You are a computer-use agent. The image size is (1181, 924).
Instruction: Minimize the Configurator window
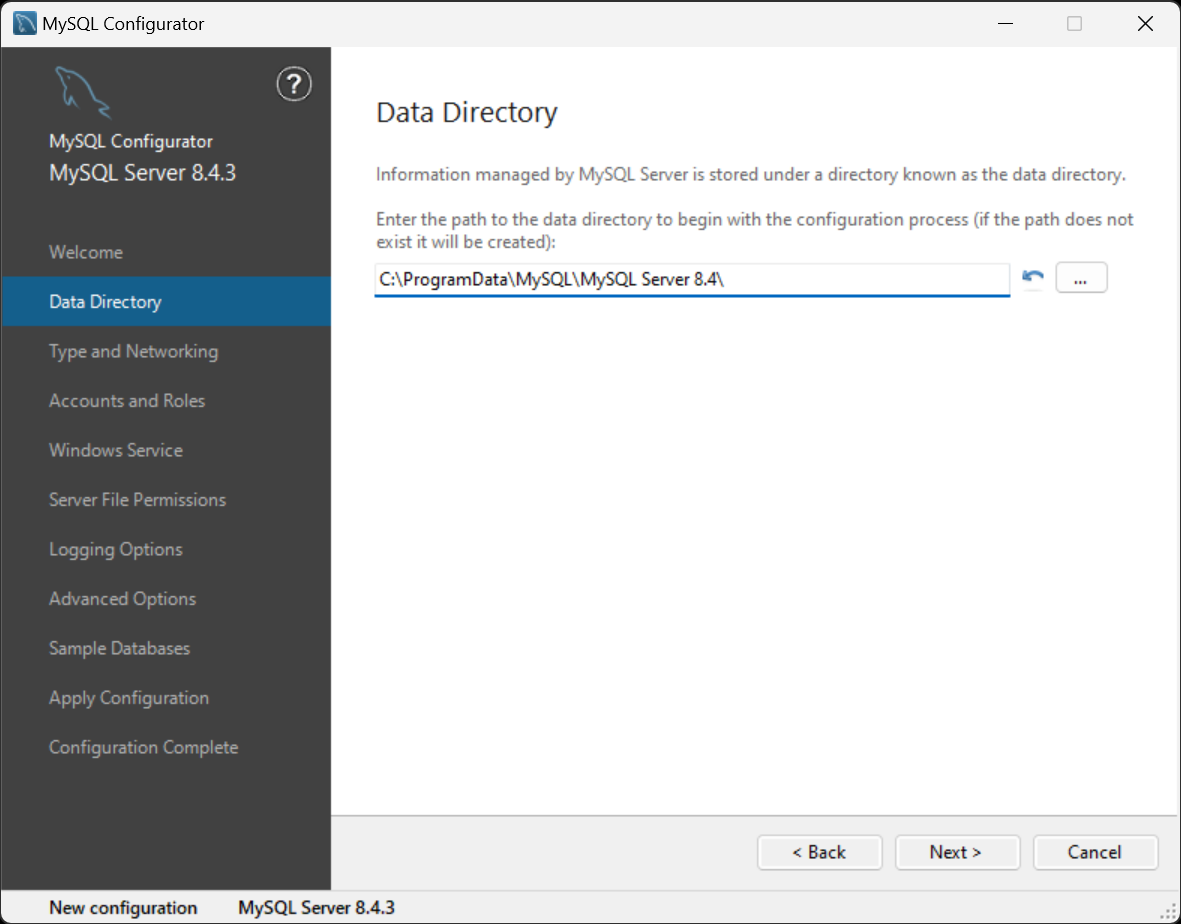(x=1005, y=23)
